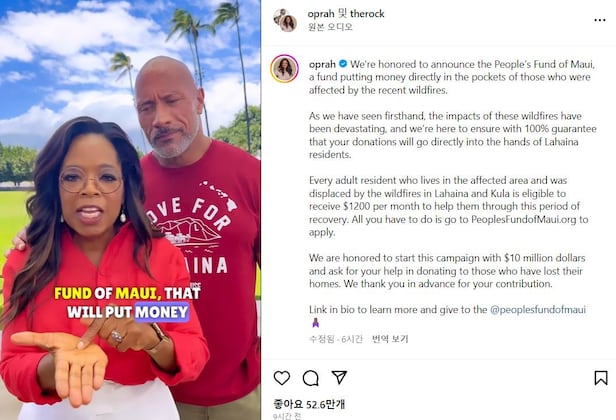Screen dimensions: 616x420
Task: Click the blue verified badge next to oprah
Action: 343,64
